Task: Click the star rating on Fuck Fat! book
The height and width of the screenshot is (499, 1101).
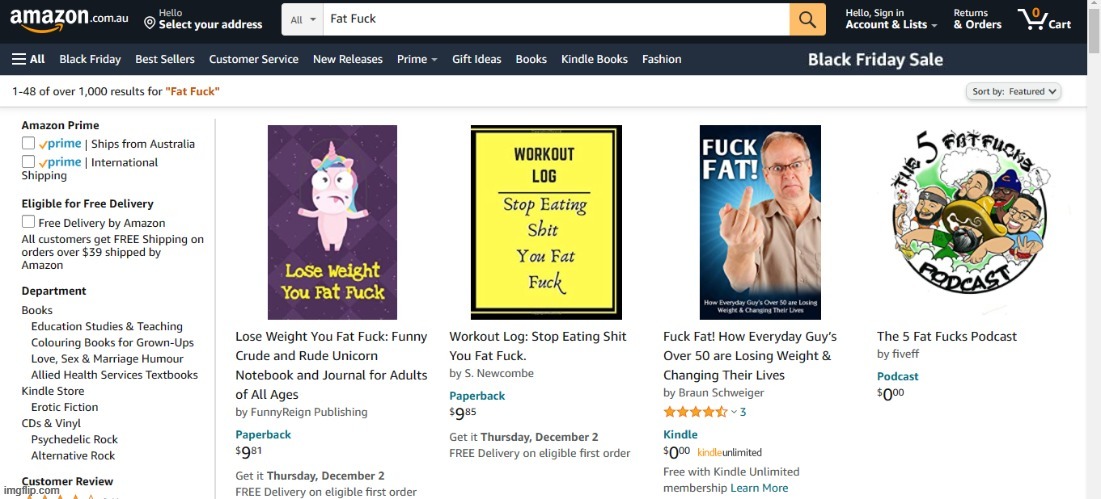Action: (x=696, y=412)
